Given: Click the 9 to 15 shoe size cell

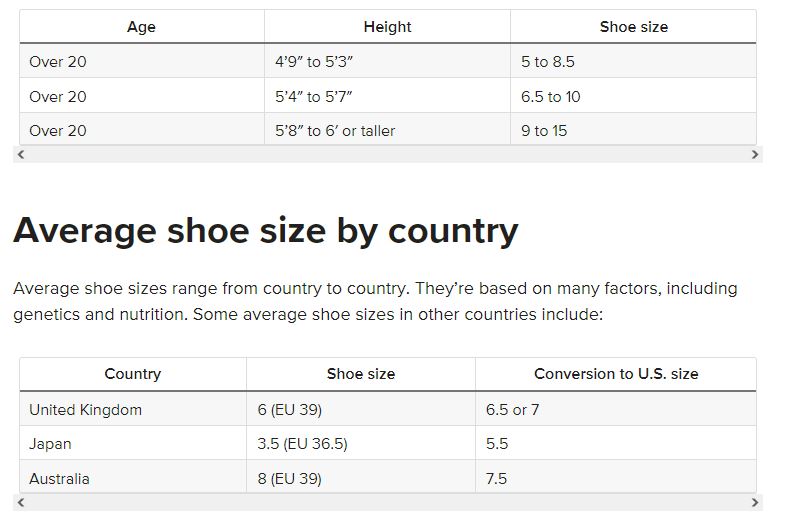Looking at the screenshot, I should pos(544,130).
